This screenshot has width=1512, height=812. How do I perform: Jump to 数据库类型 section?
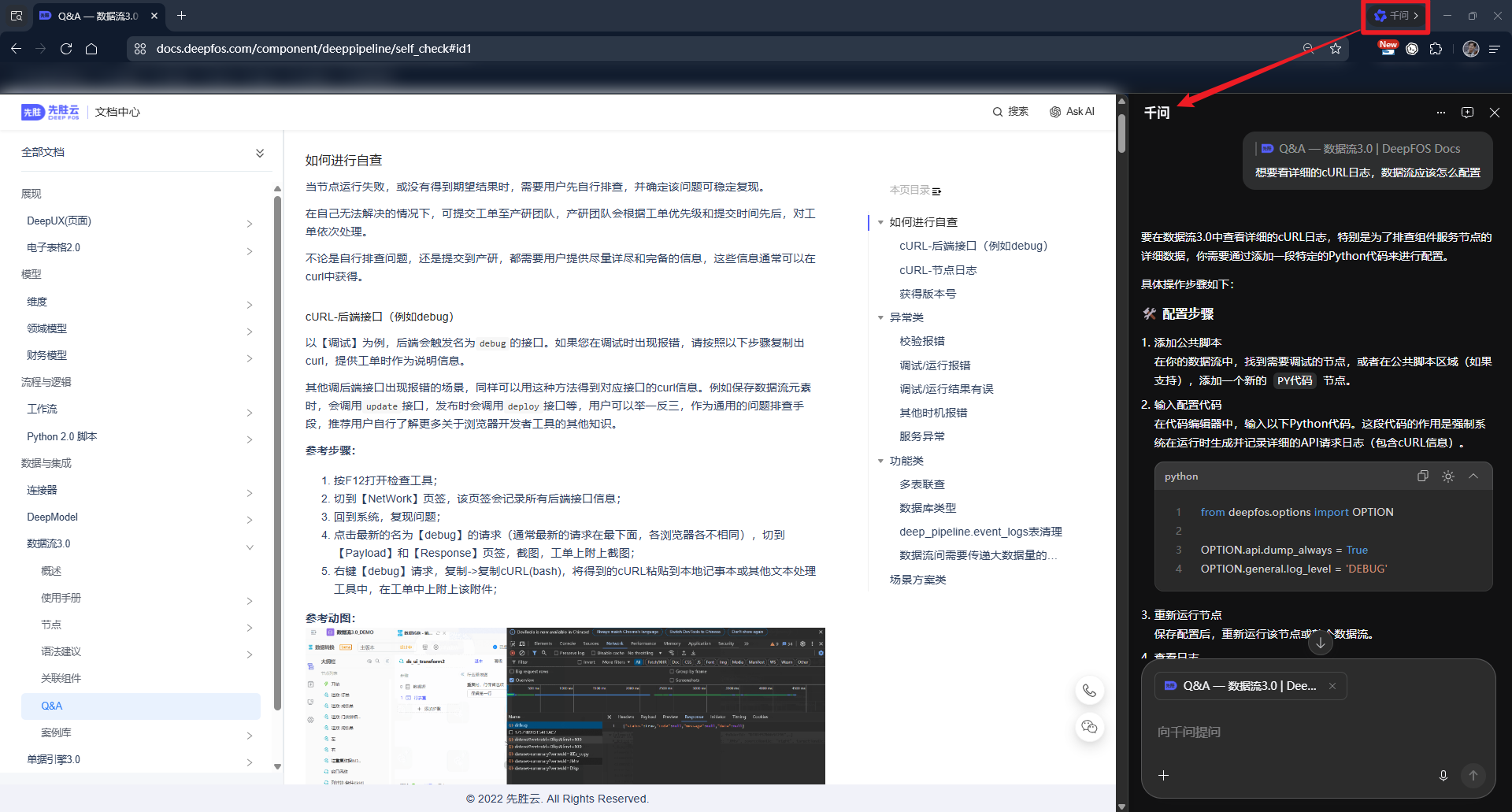[x=928, y=508]
